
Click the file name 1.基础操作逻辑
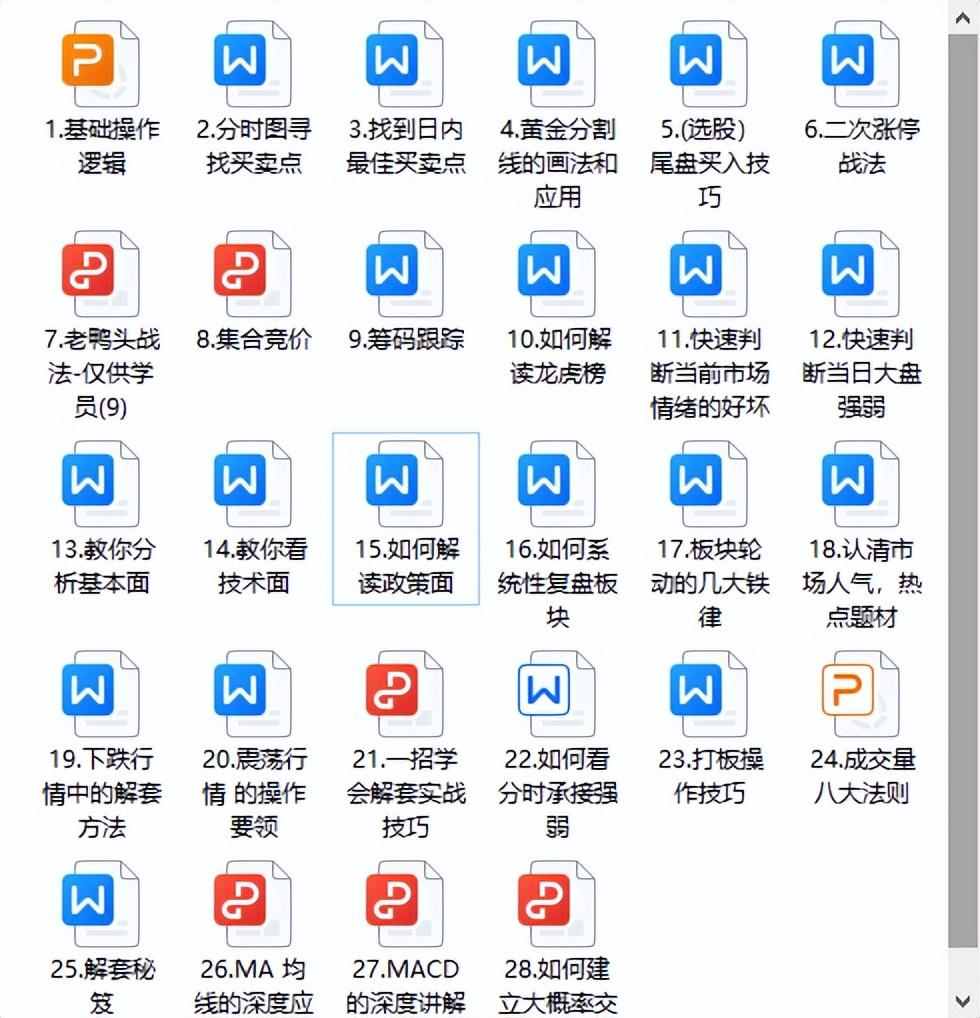(x=102, y=146)
